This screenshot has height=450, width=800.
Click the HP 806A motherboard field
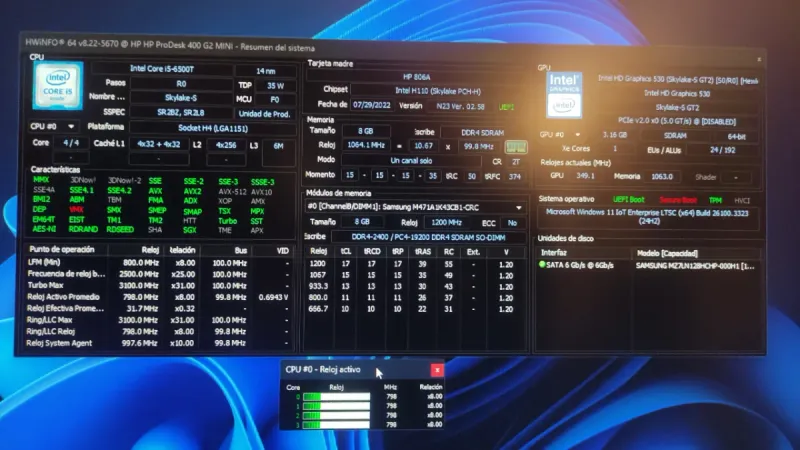(x=416, y=77)
